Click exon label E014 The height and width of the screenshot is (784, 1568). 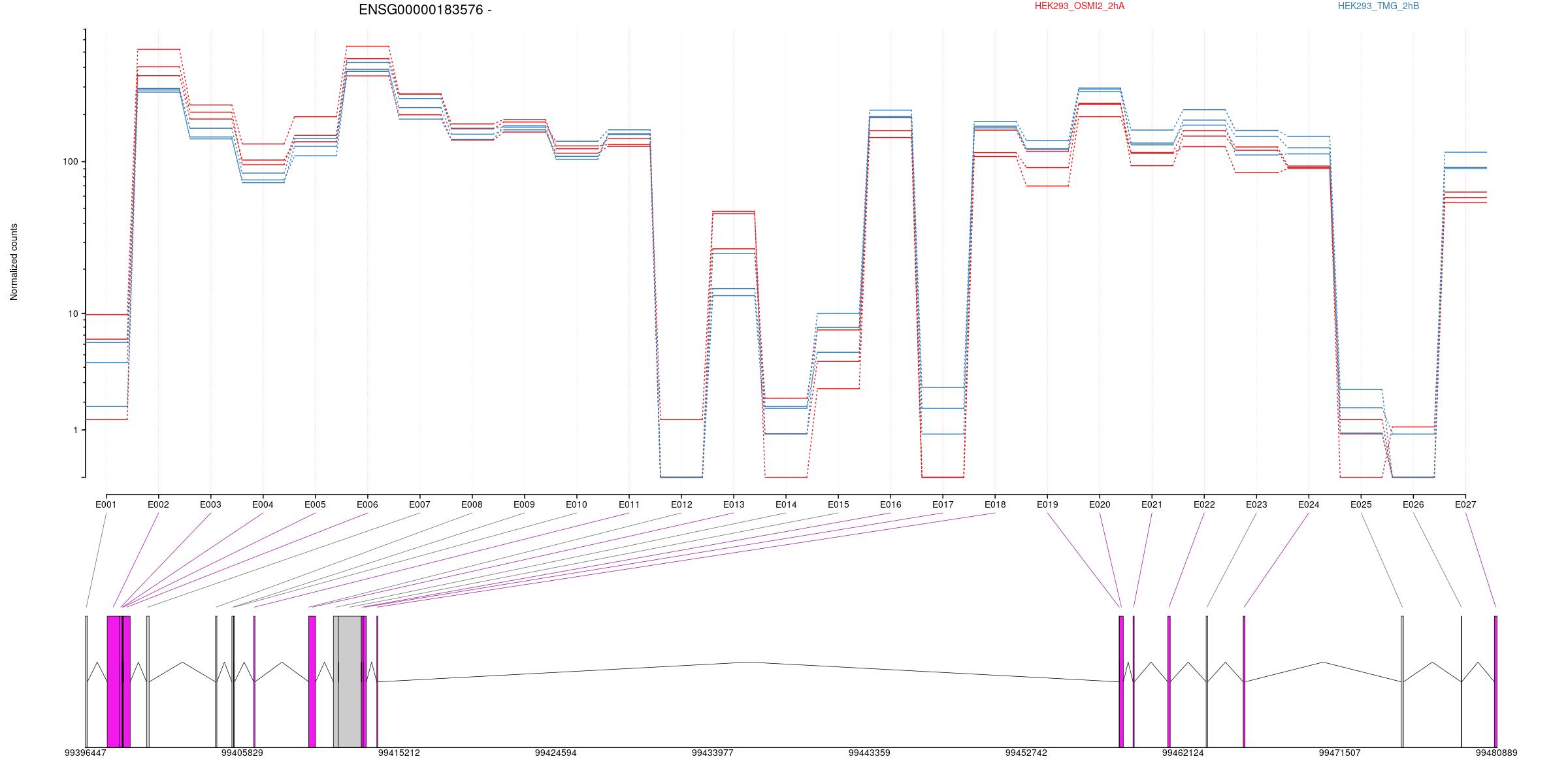[x=786, y=504]
